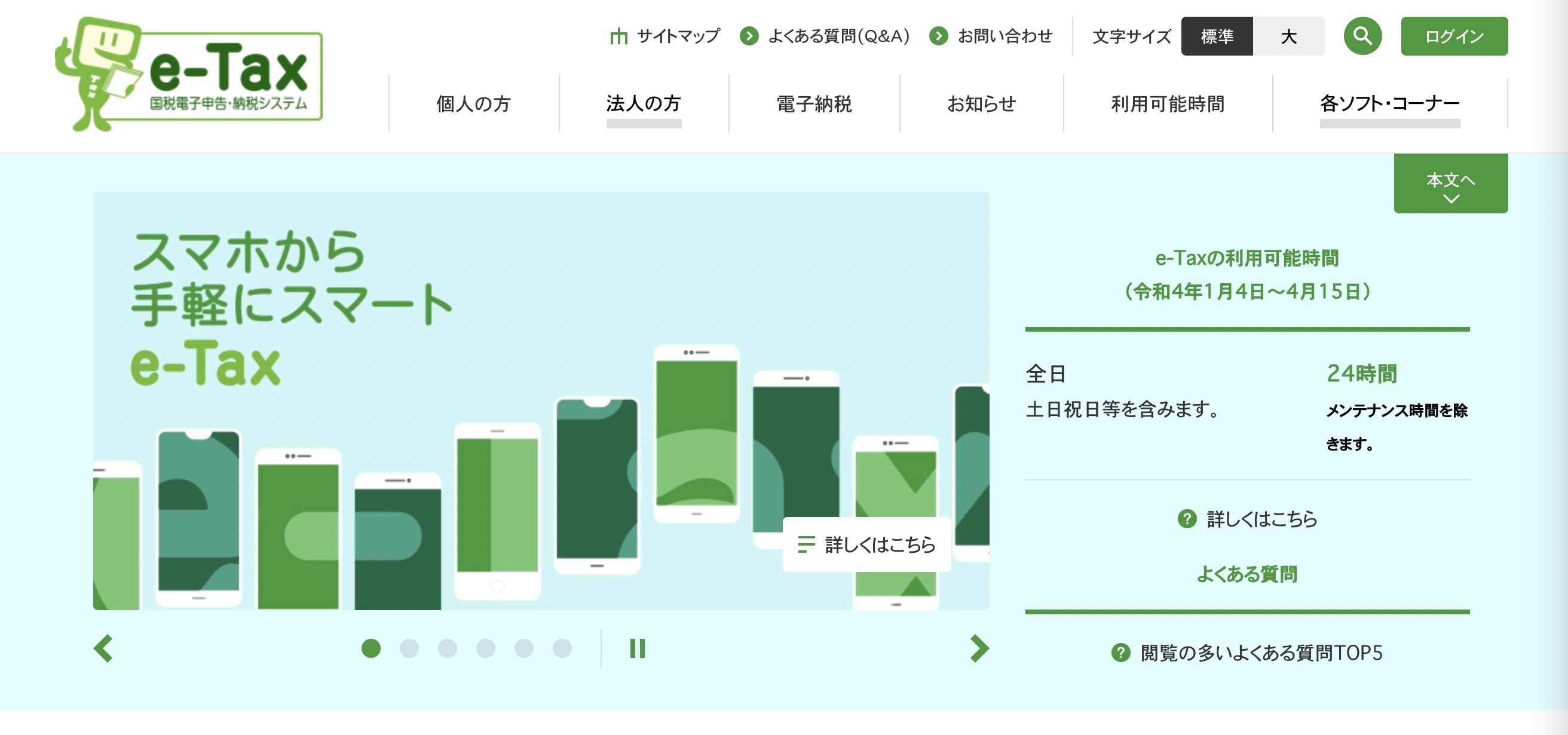
Task: Click the 文字サイズ label
Action: coord(1132,36)
